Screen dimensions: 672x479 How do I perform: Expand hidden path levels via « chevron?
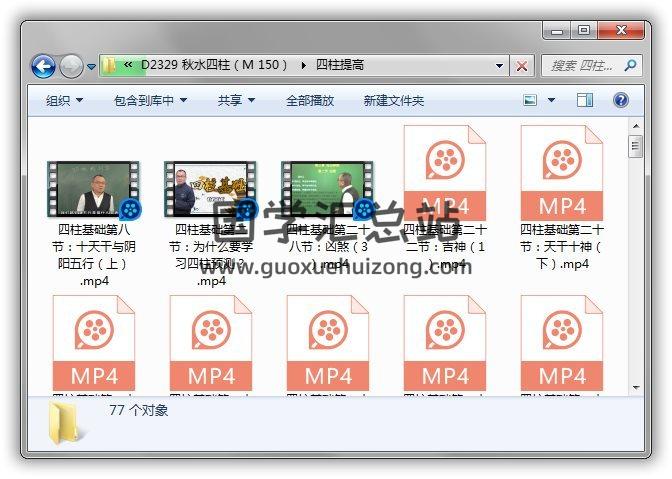tap(128, 65)
